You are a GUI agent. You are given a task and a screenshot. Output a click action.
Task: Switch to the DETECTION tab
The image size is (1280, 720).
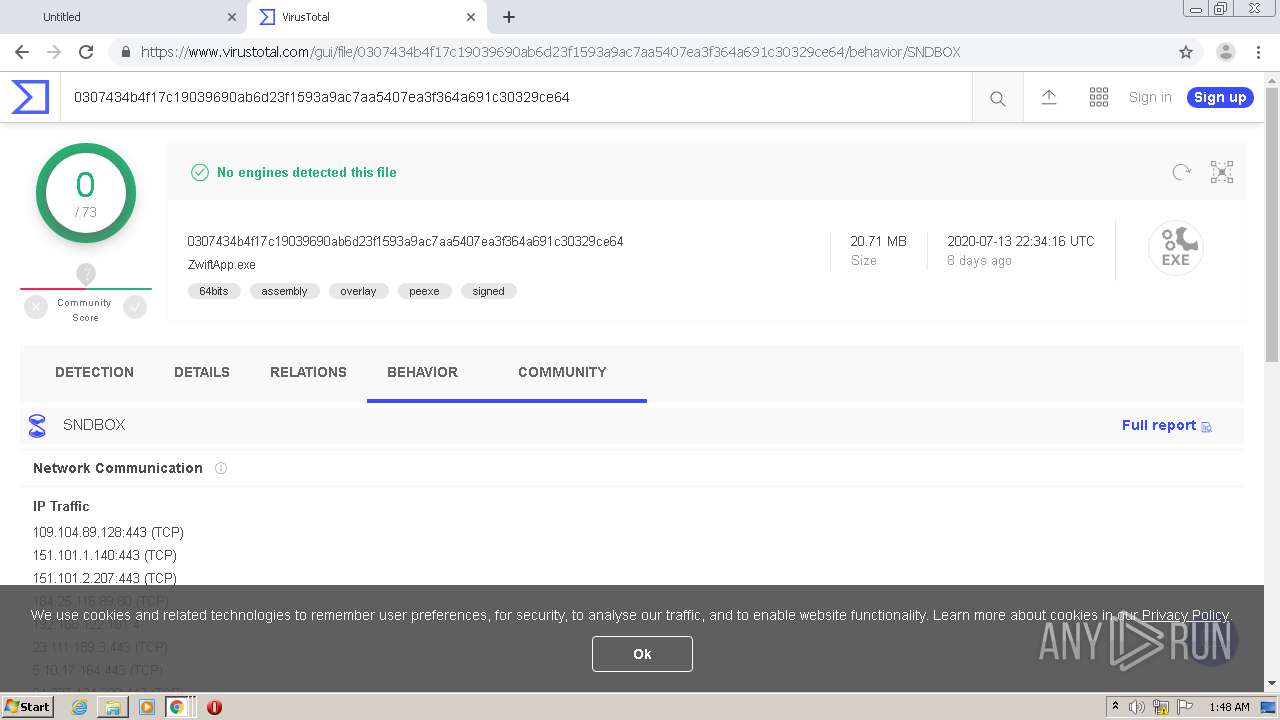(94, 372)
